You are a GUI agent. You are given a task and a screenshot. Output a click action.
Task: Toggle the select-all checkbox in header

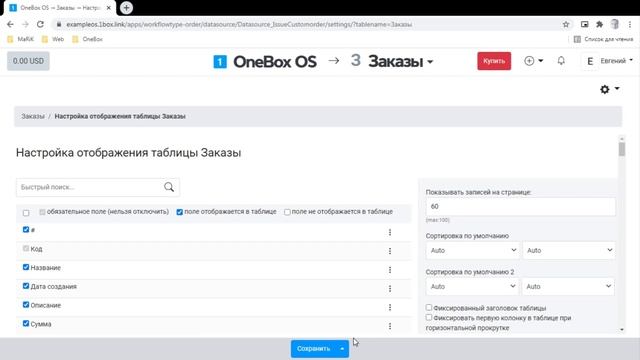(26, 213)
